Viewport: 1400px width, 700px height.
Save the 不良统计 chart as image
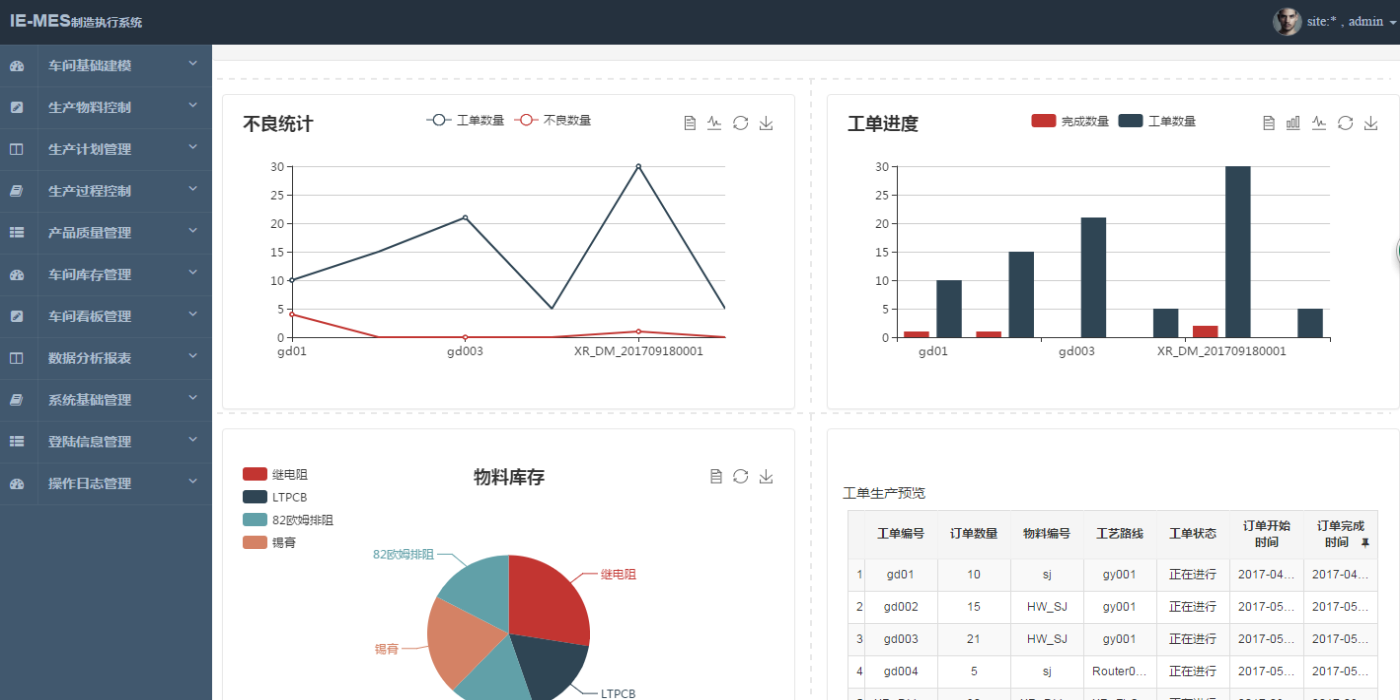pyautogui.click(x=766, y=123)
